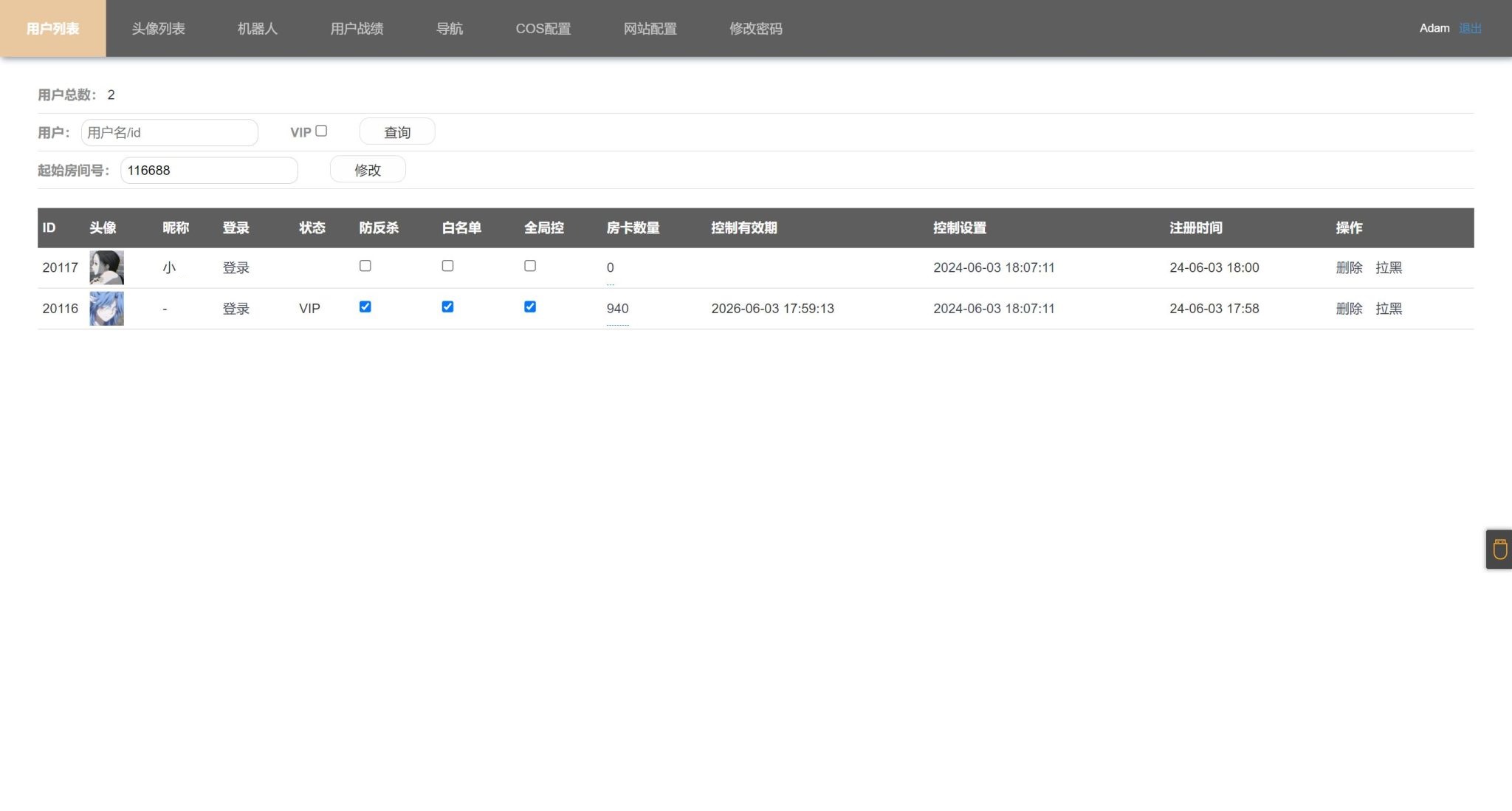This screenshot has width=1512, height=811.
Task: Open 修改密码 tab
Action: click(x=755, y=29)
